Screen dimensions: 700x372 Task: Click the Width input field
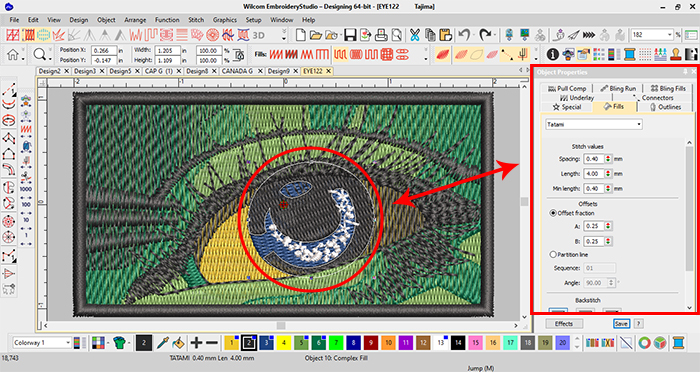(x=168, y=50)
